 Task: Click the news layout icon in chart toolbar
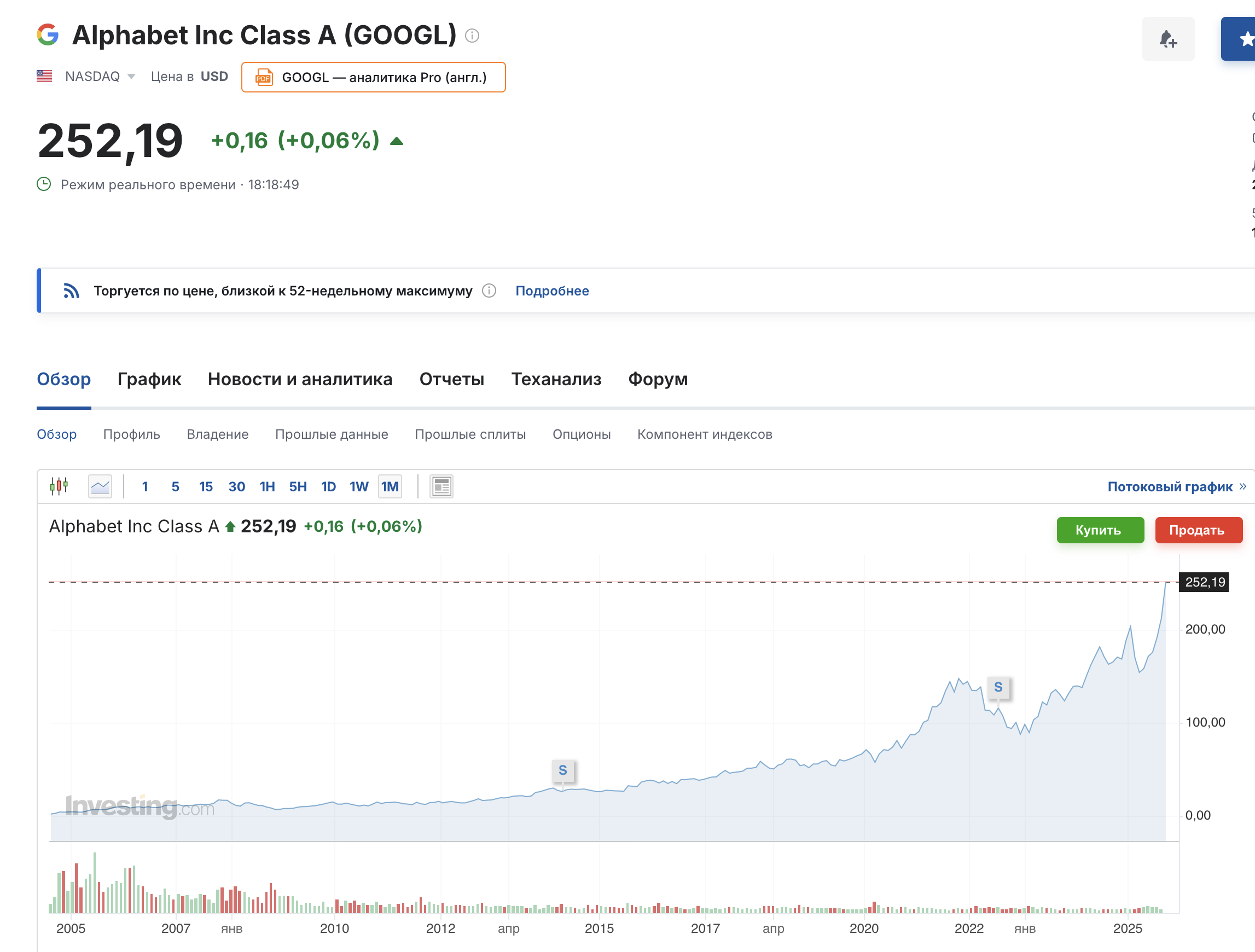(x=441, y=486)
